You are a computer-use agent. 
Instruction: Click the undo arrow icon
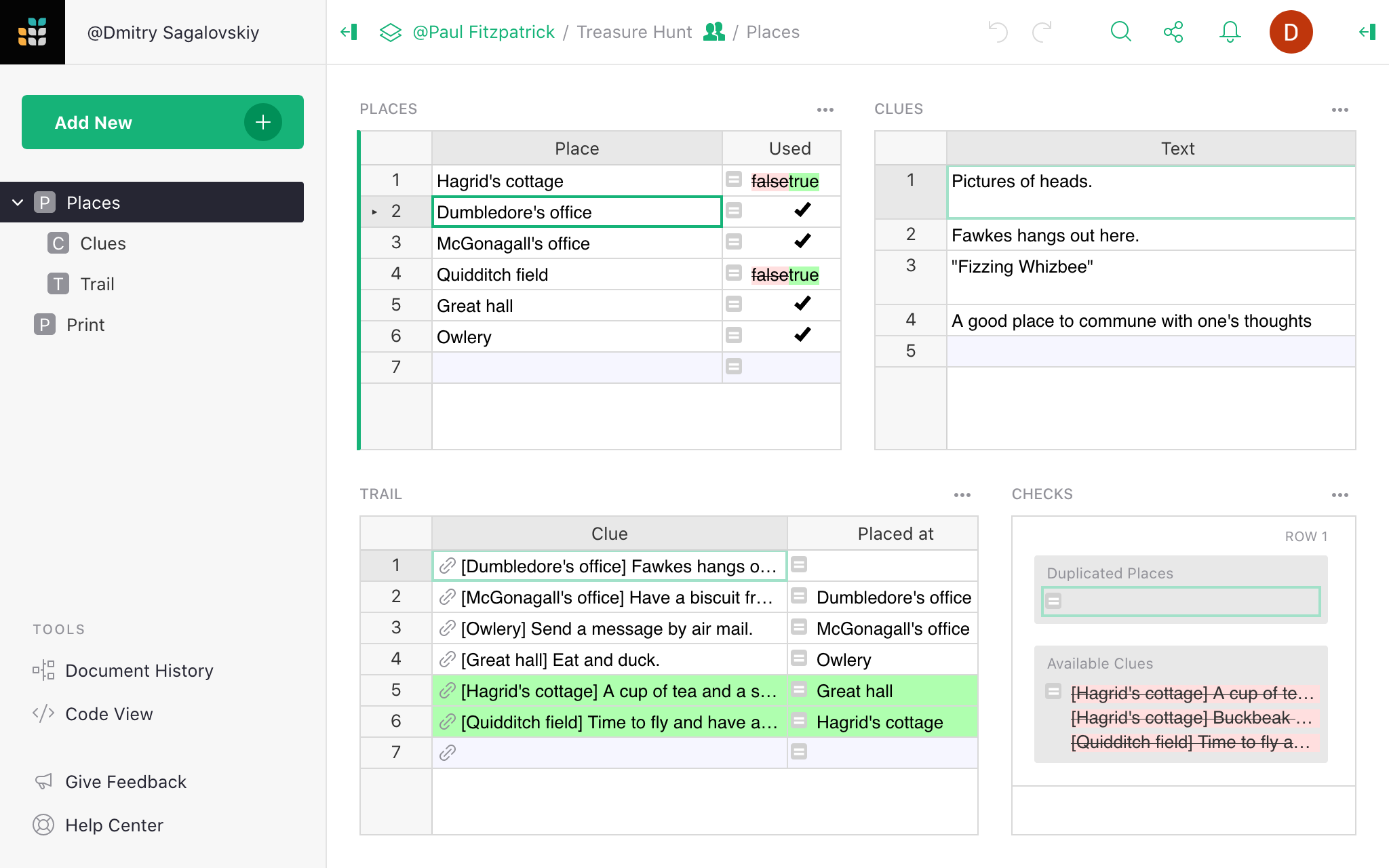pos(997,32)
